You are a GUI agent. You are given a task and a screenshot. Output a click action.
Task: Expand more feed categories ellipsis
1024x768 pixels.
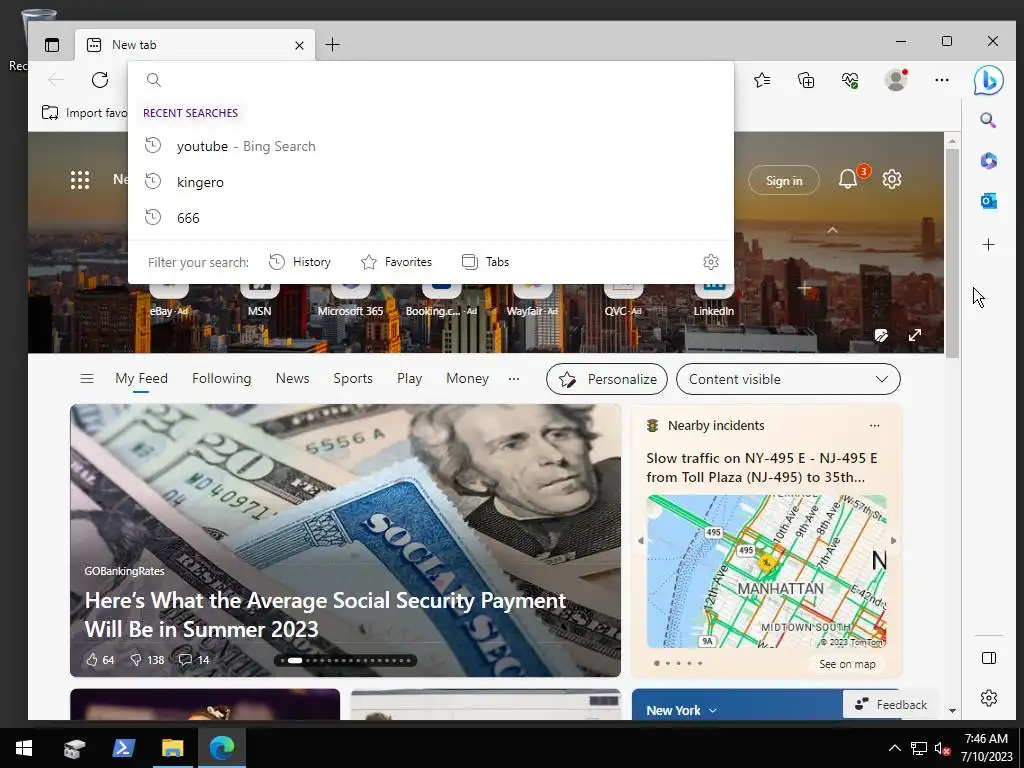pyautogui.click(x=514, y=379)
